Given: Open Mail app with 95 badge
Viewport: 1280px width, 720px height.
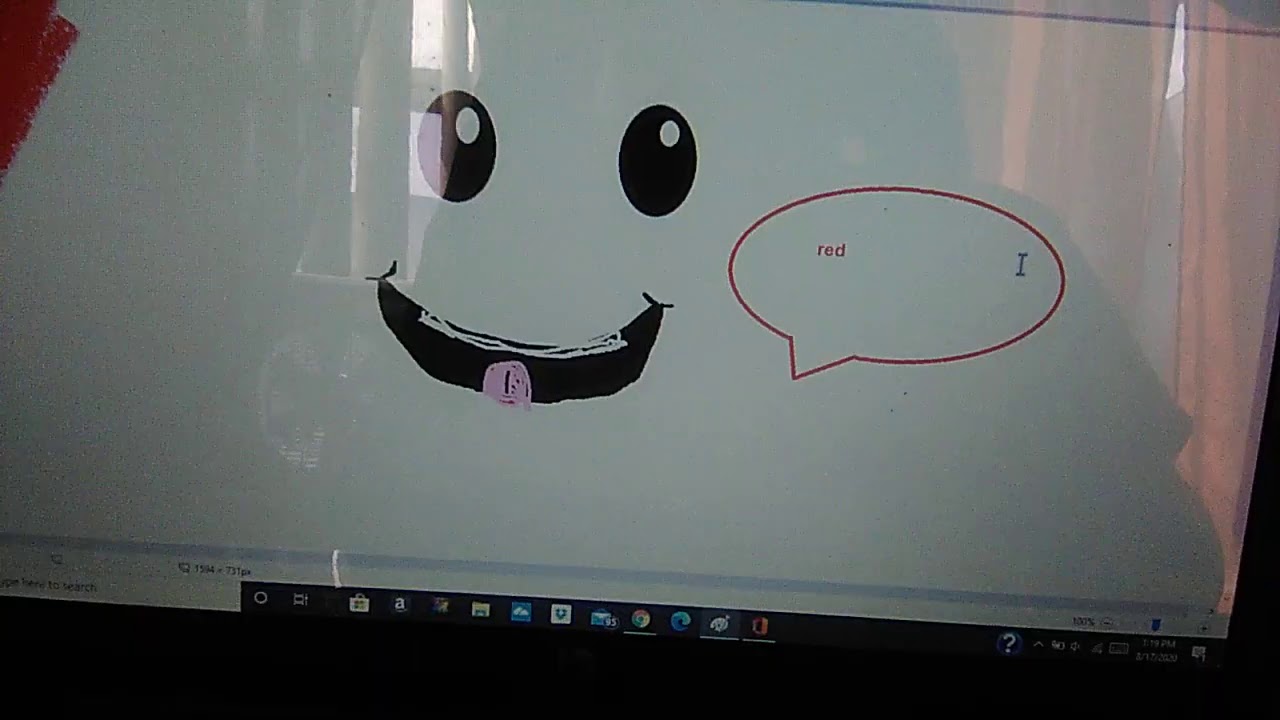Looking at the screenshot, I should coord(604,618).
